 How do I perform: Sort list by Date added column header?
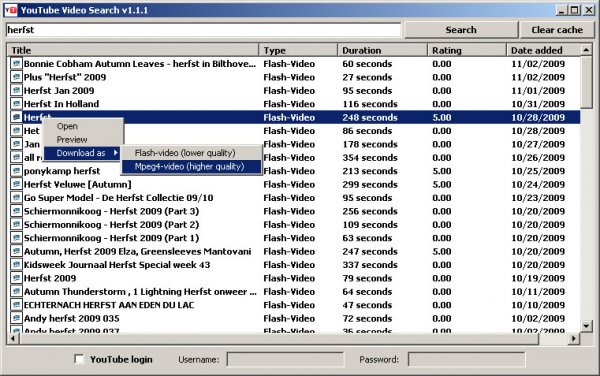[x=543, y=50]
